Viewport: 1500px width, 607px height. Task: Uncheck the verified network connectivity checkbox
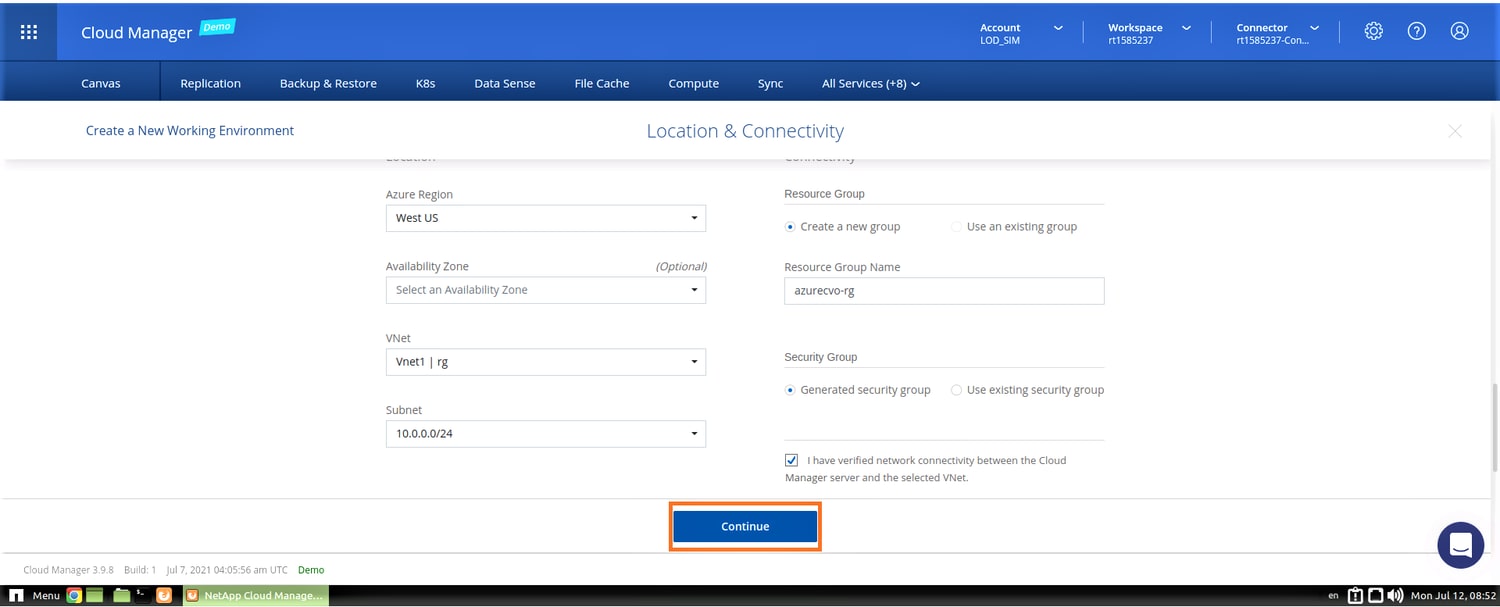(x=792, y=461)
